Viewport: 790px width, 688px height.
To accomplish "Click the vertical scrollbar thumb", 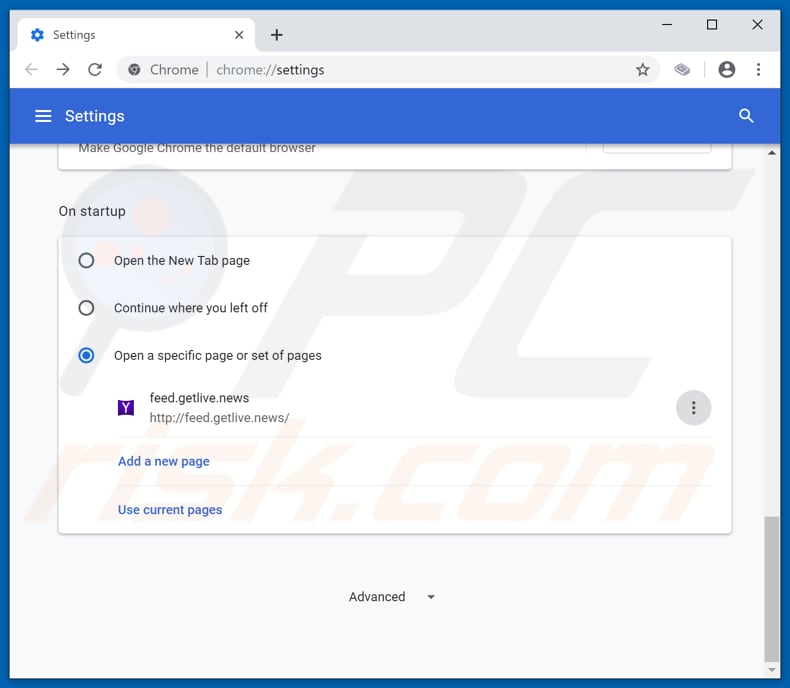I will pyautogui.click(x=771, y=588).
